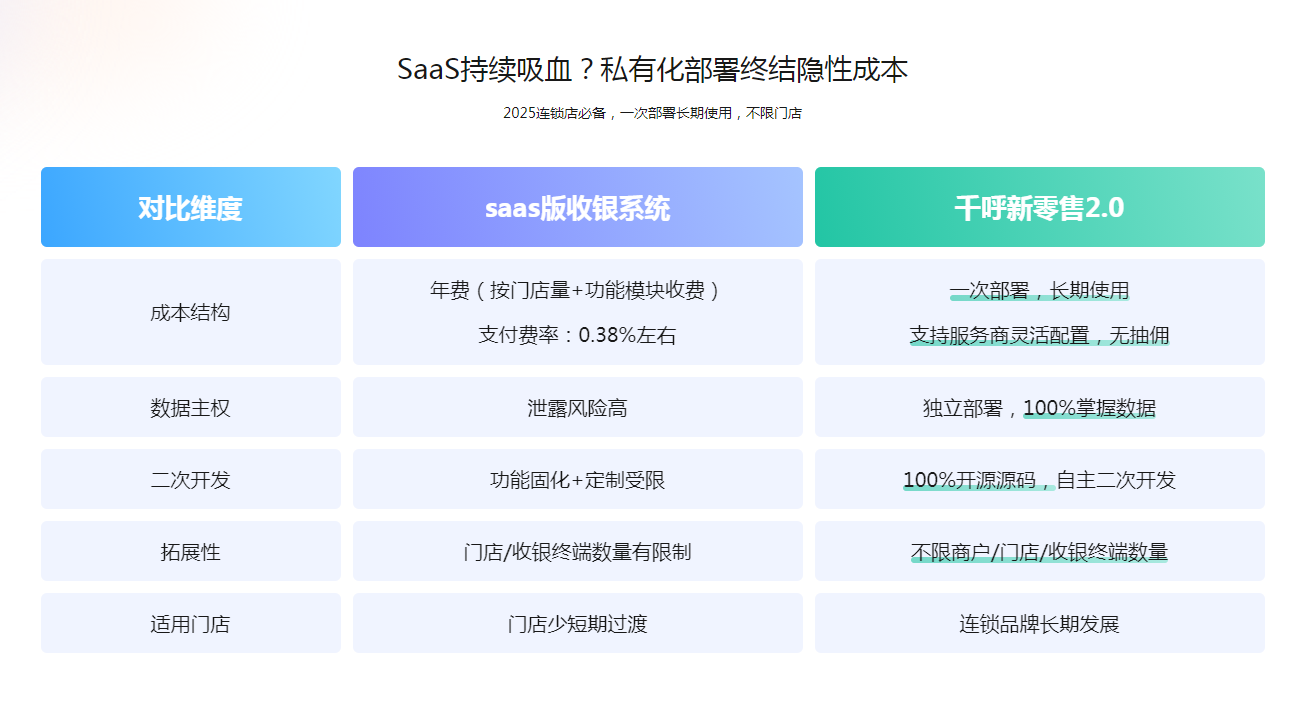
Task: Click the text '支持服务商灵活配置，无抽佣'
Action: pos(1040,335)
